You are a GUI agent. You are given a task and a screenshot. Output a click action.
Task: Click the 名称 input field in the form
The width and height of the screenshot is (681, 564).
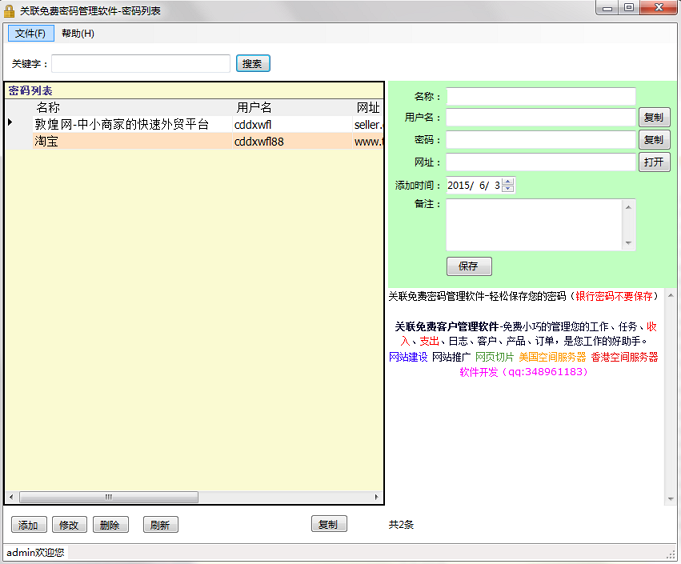[x=541, y=96]
